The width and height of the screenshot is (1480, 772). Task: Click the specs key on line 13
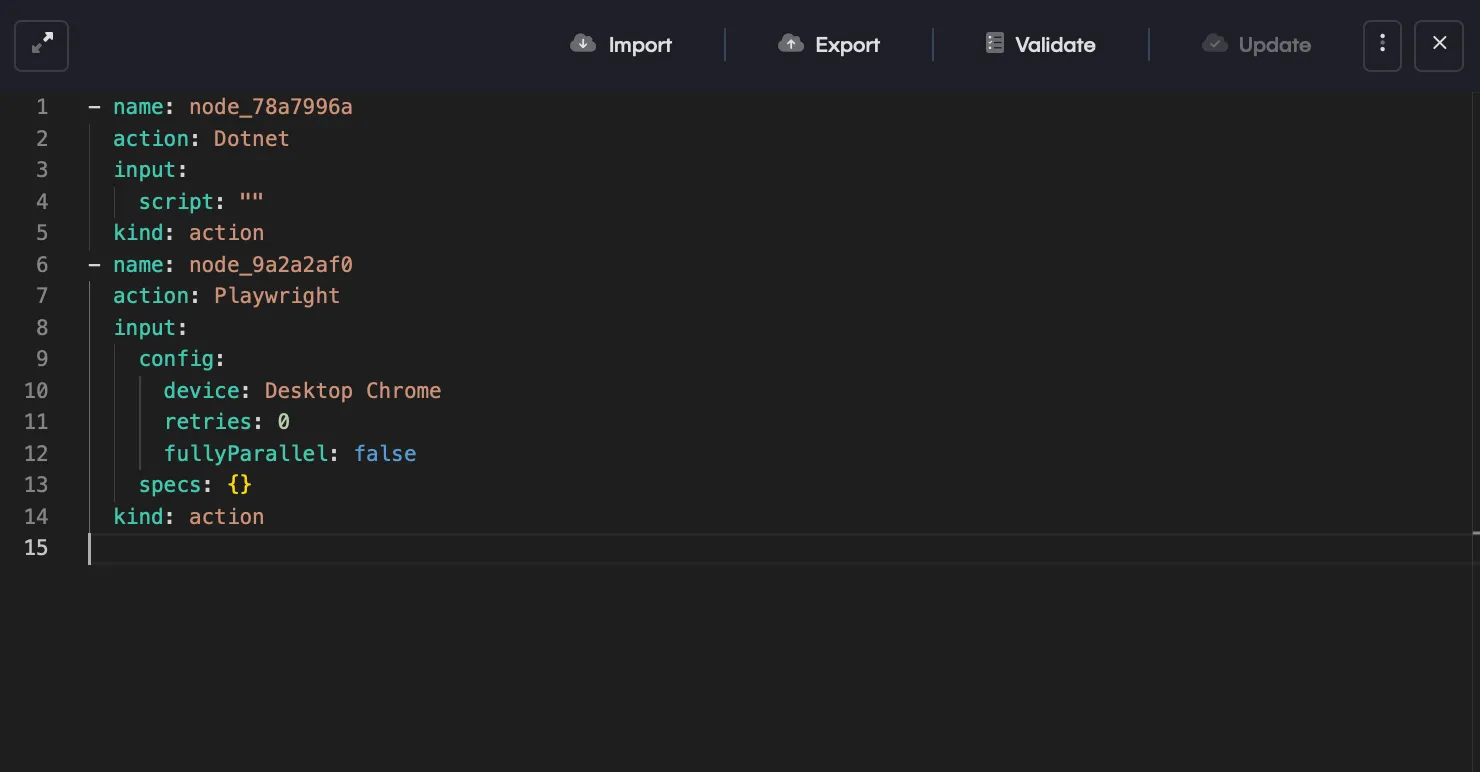170,485
